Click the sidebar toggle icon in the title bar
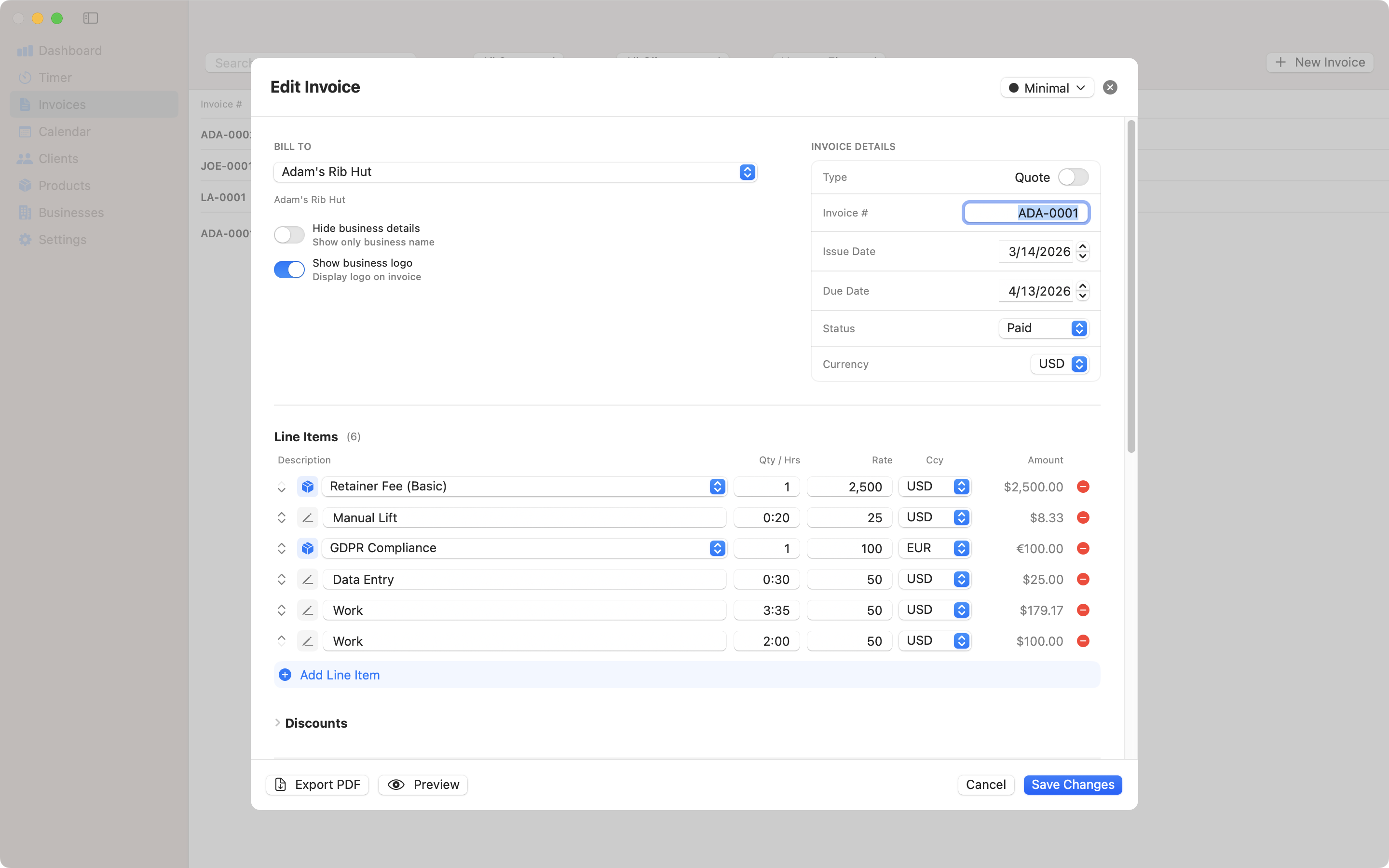 click(91, 18)
